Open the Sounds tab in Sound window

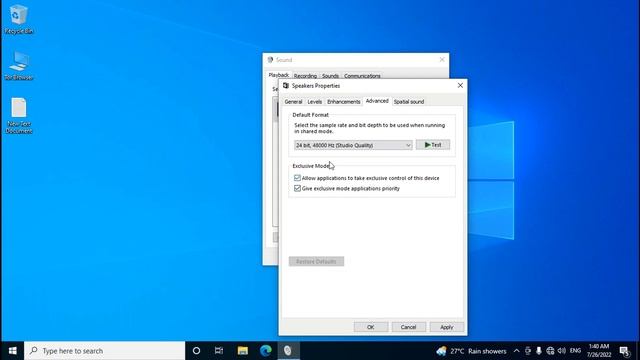(330, 76)
